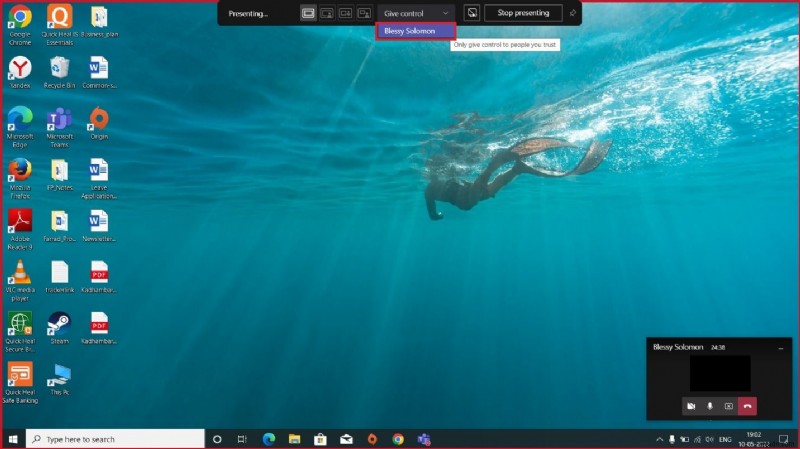This screenshot has width=800, height=449.
Task: Select Origin desktop icon
Action: [x=99, y=123]
